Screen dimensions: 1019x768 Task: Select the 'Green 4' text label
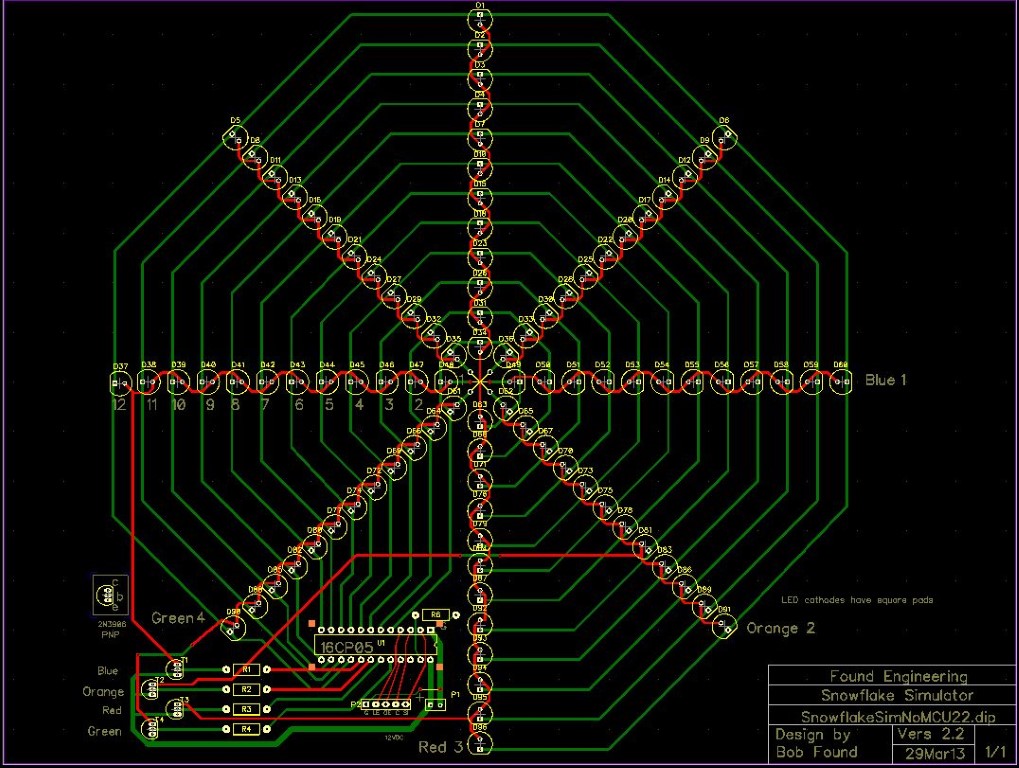click(178, 618)
